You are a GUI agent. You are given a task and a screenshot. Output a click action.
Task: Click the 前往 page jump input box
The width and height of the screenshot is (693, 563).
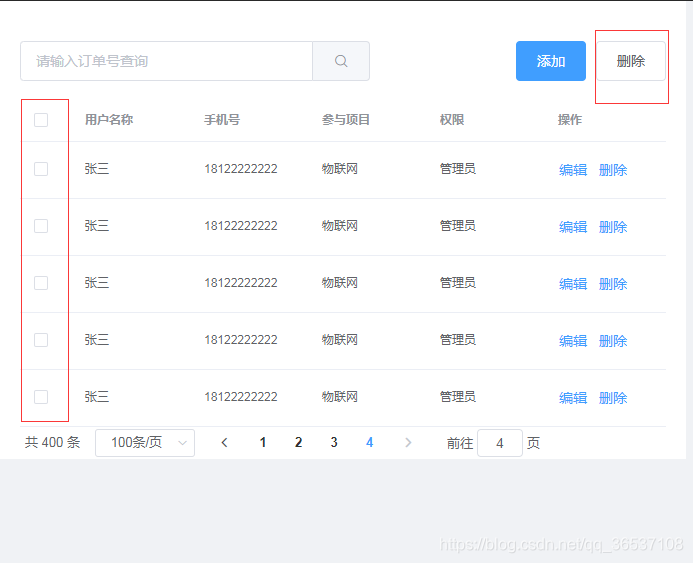click(499, 443)
